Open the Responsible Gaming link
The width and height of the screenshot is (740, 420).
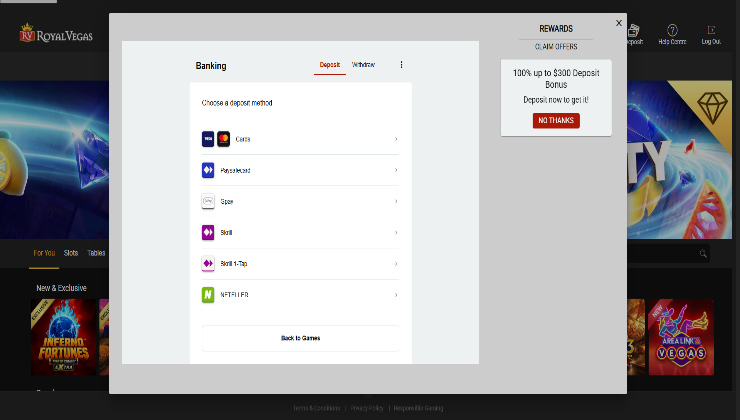[418, 408]
